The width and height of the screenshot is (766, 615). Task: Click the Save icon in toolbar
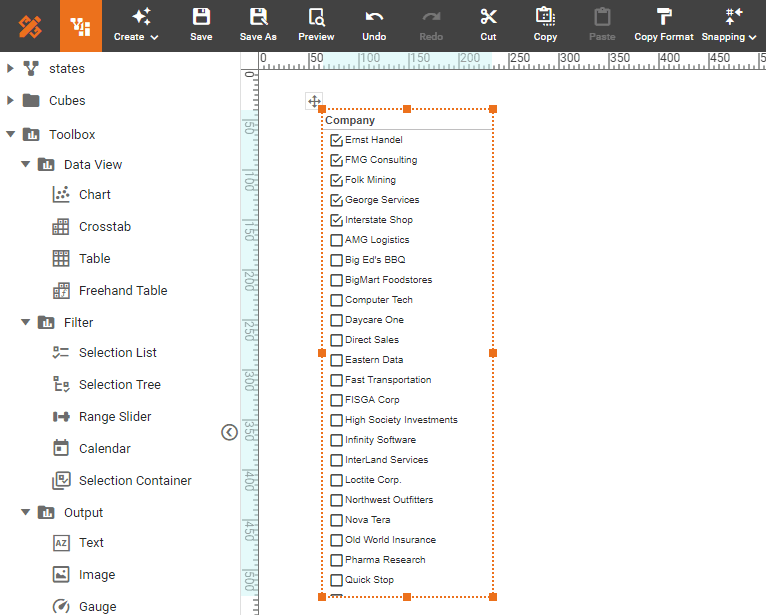(x=201, y=17)
